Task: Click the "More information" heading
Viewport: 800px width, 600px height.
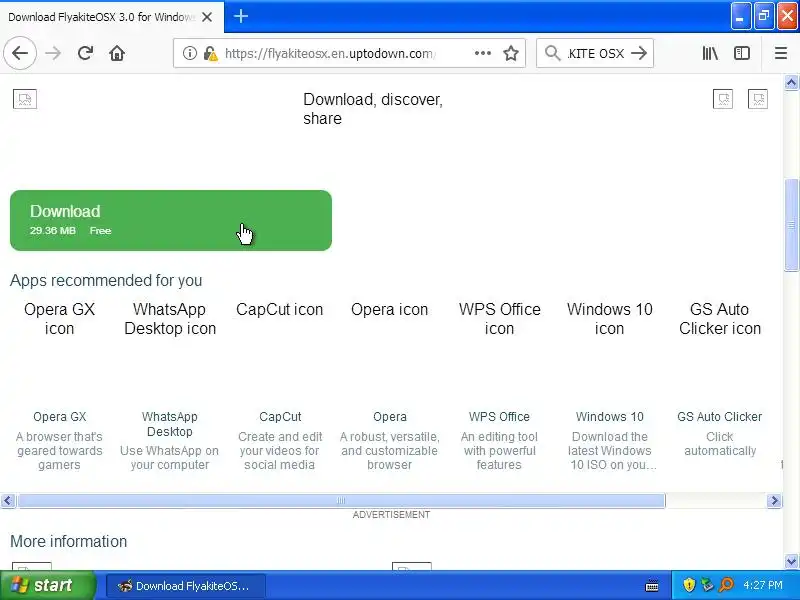Action: (68, 541)
